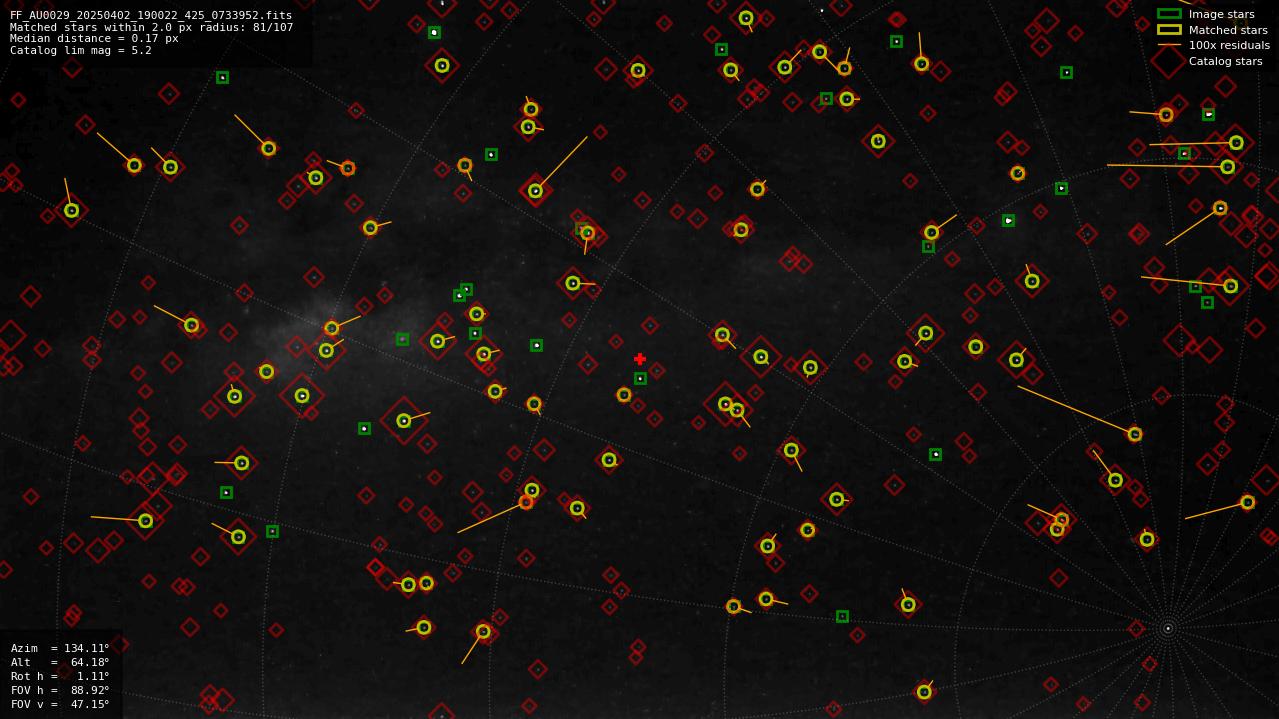Viewport: 1279px width, 719px height.
Task: Click the 'Catalog stars' legend label
Action: tap(1225, 61)
